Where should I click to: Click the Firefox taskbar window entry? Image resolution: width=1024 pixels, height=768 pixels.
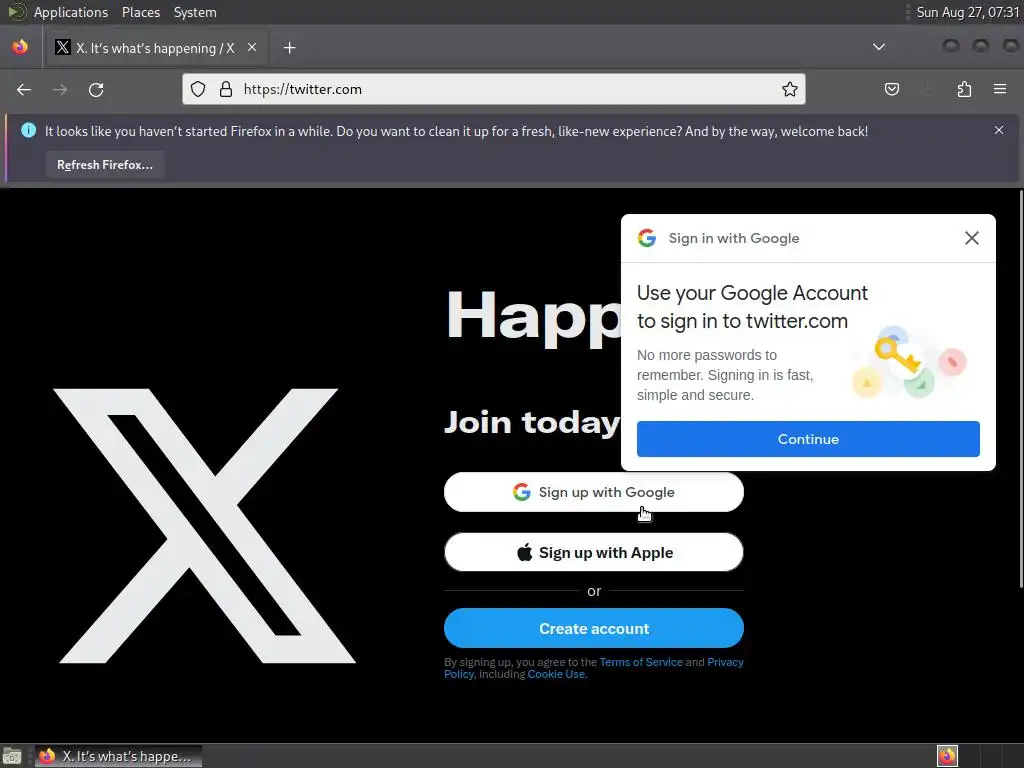click(118, 756)
